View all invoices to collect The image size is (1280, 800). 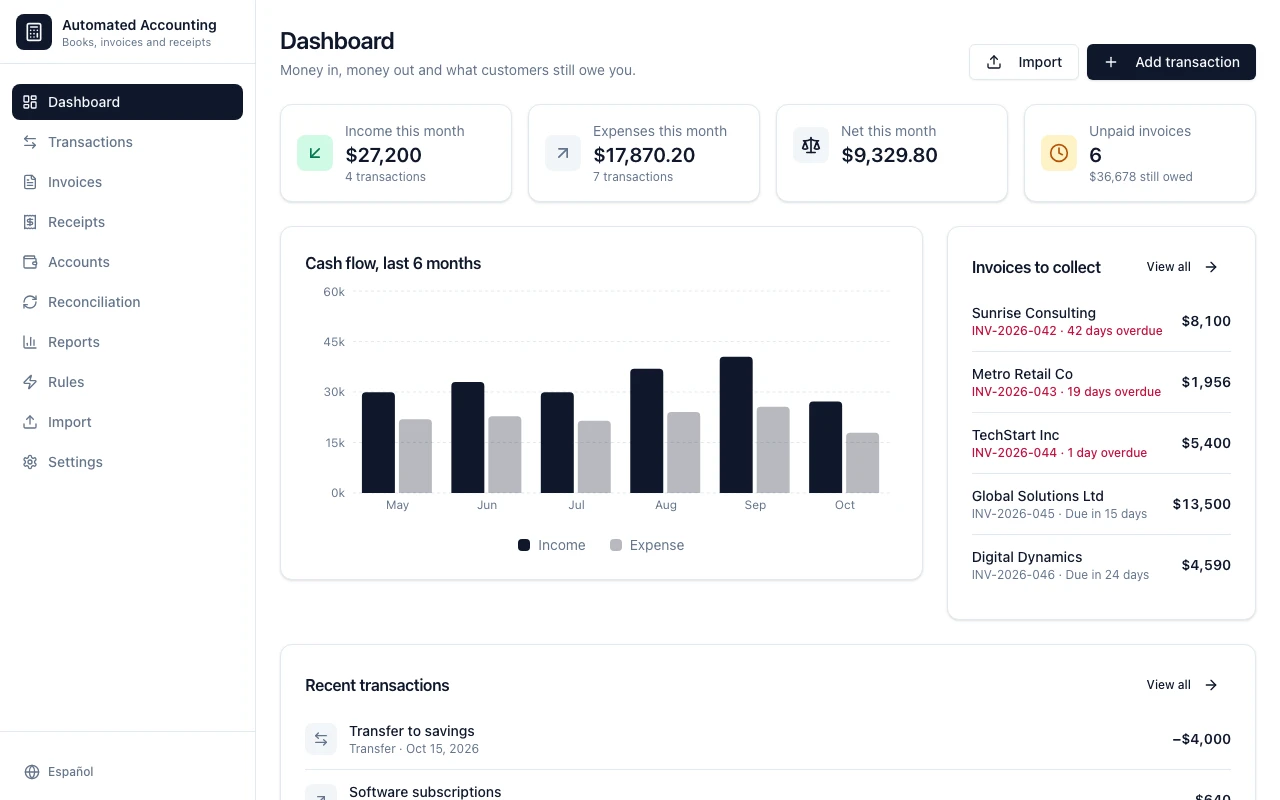[x=1183, y=267]
